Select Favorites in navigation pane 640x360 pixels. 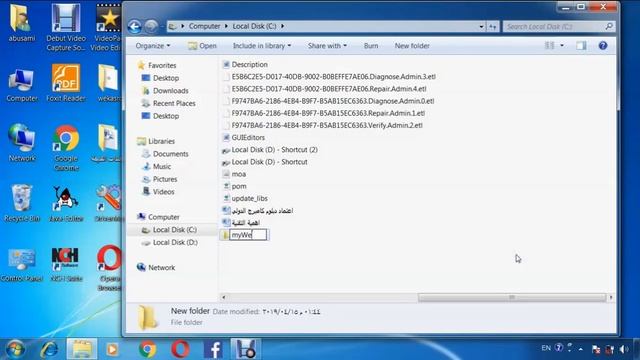click(162, 65)
